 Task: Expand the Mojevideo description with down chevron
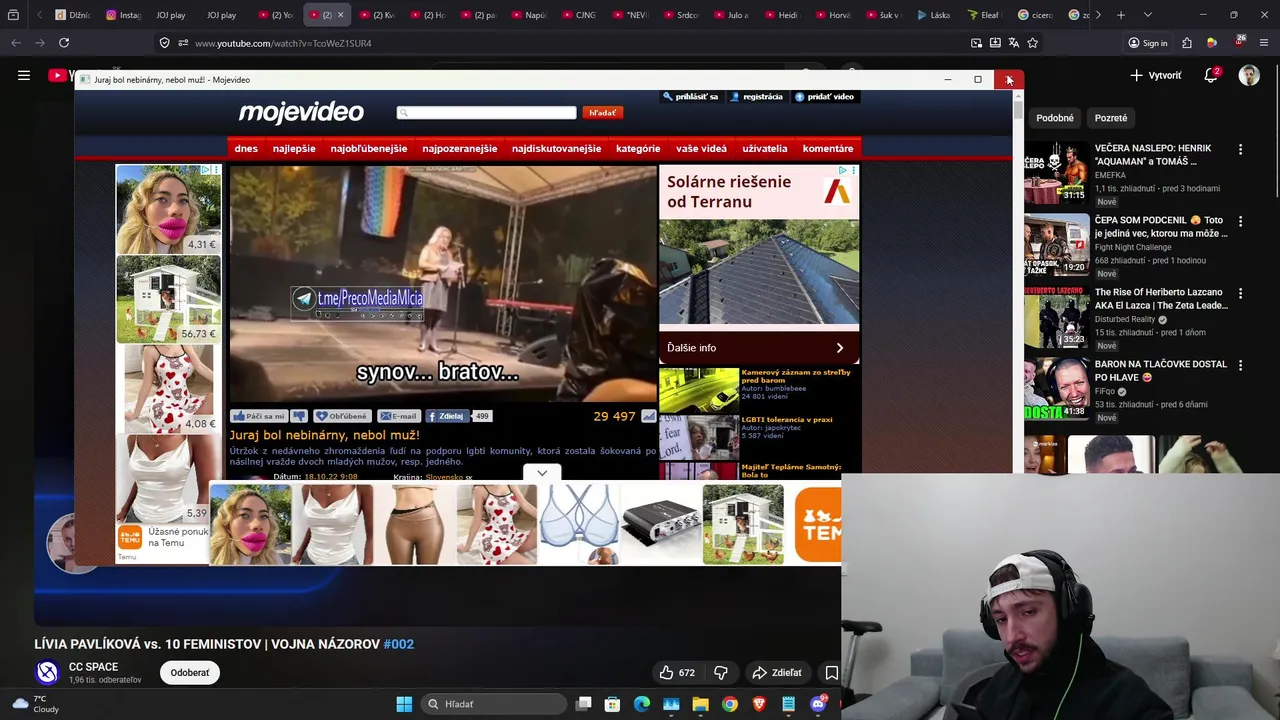tap(542, 473)
